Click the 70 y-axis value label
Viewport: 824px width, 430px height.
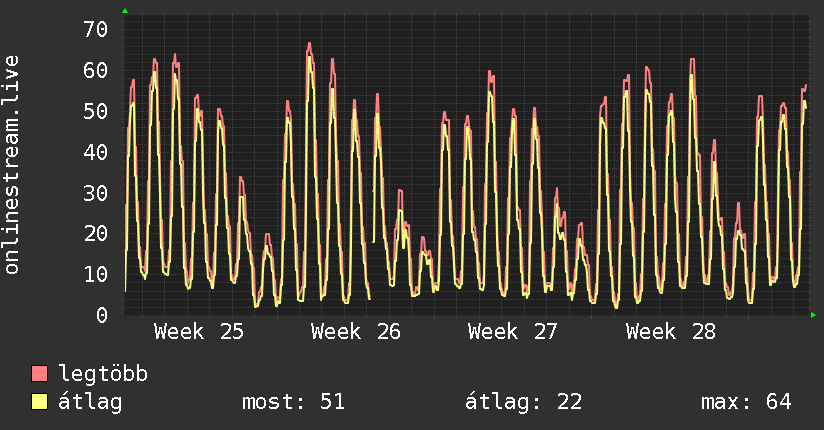(x=96, y=29)
